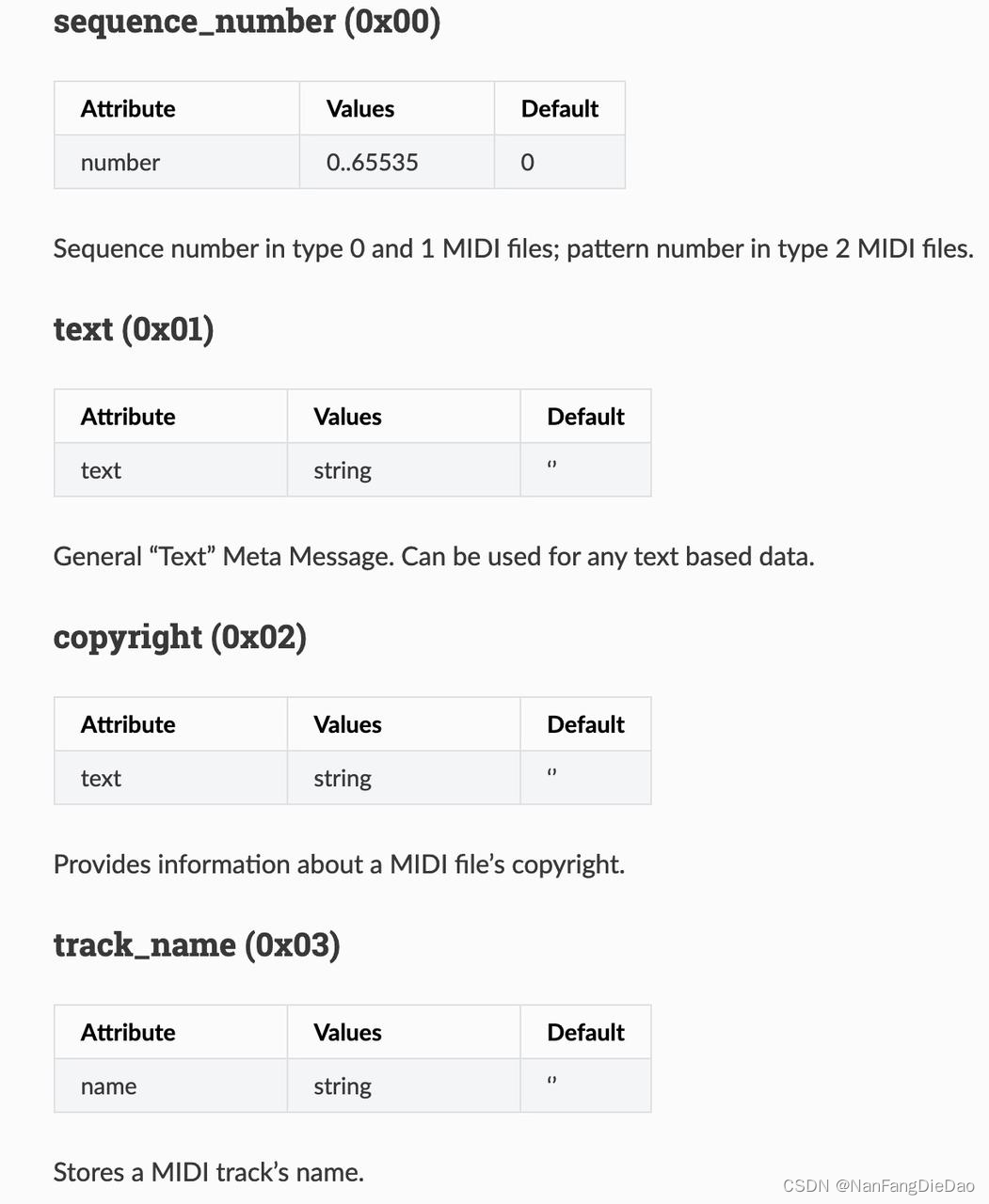This screenshot has width=989, height=1204.
Task: Select the text (0x01) heading
Action: click(x=134, y=329)
